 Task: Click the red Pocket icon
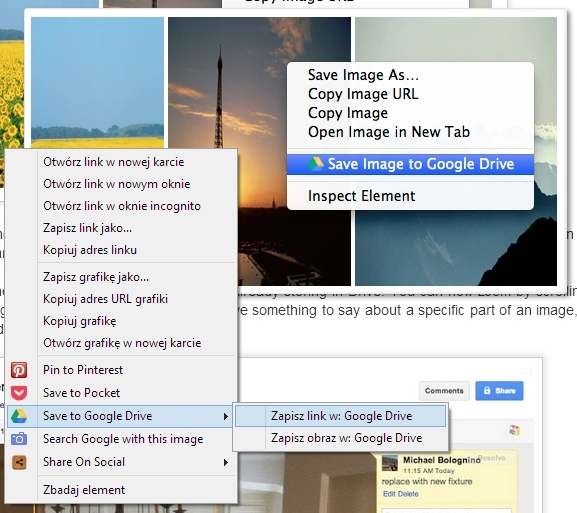coord(19,393)
